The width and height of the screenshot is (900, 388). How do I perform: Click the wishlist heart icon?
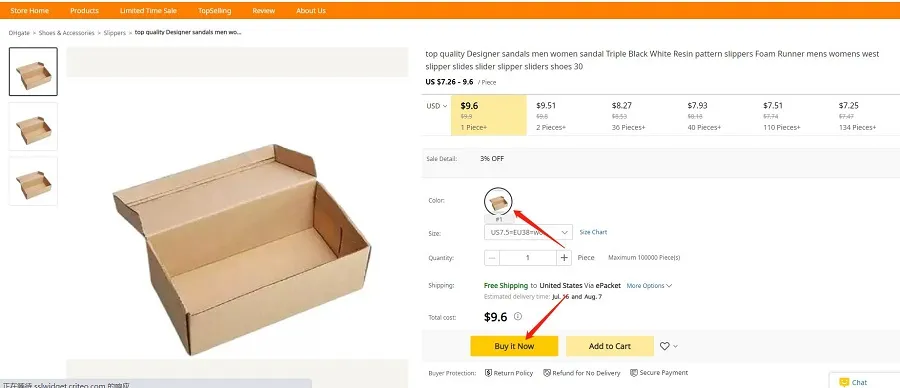click(665, 346)
